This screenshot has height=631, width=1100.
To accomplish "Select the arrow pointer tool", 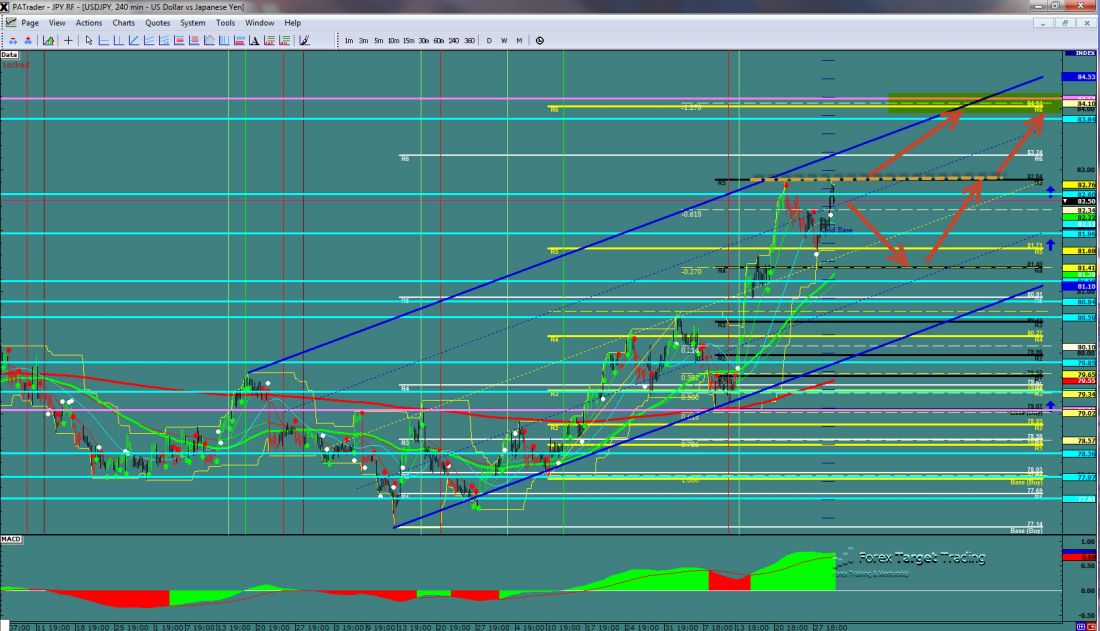I will [x=89, y=41].
